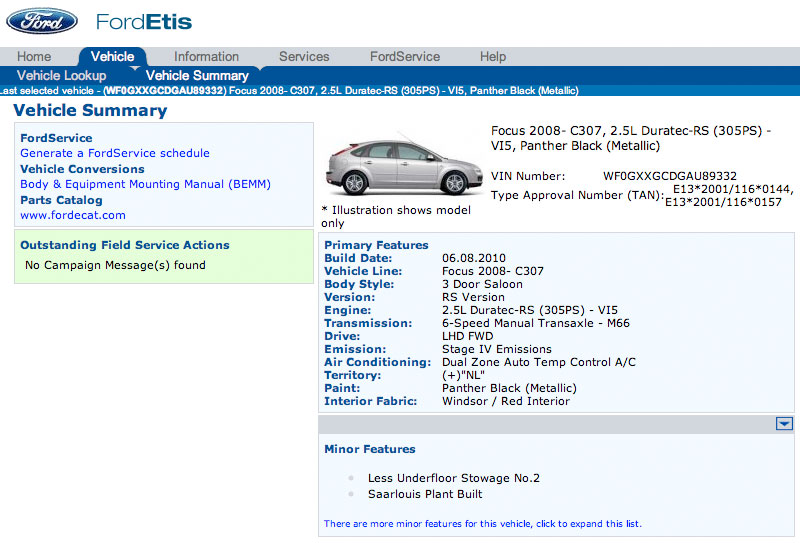
Task: Expand the full minor features list
Action: (483, 524)
